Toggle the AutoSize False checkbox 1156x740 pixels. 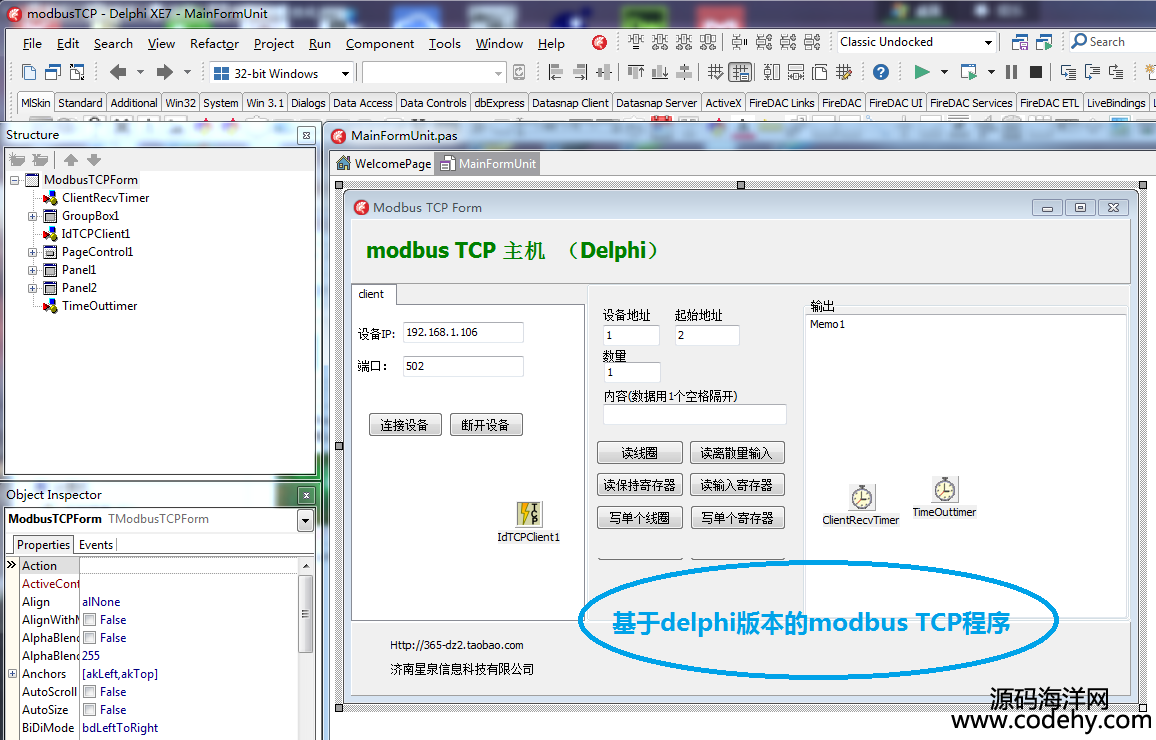(90, 710)
